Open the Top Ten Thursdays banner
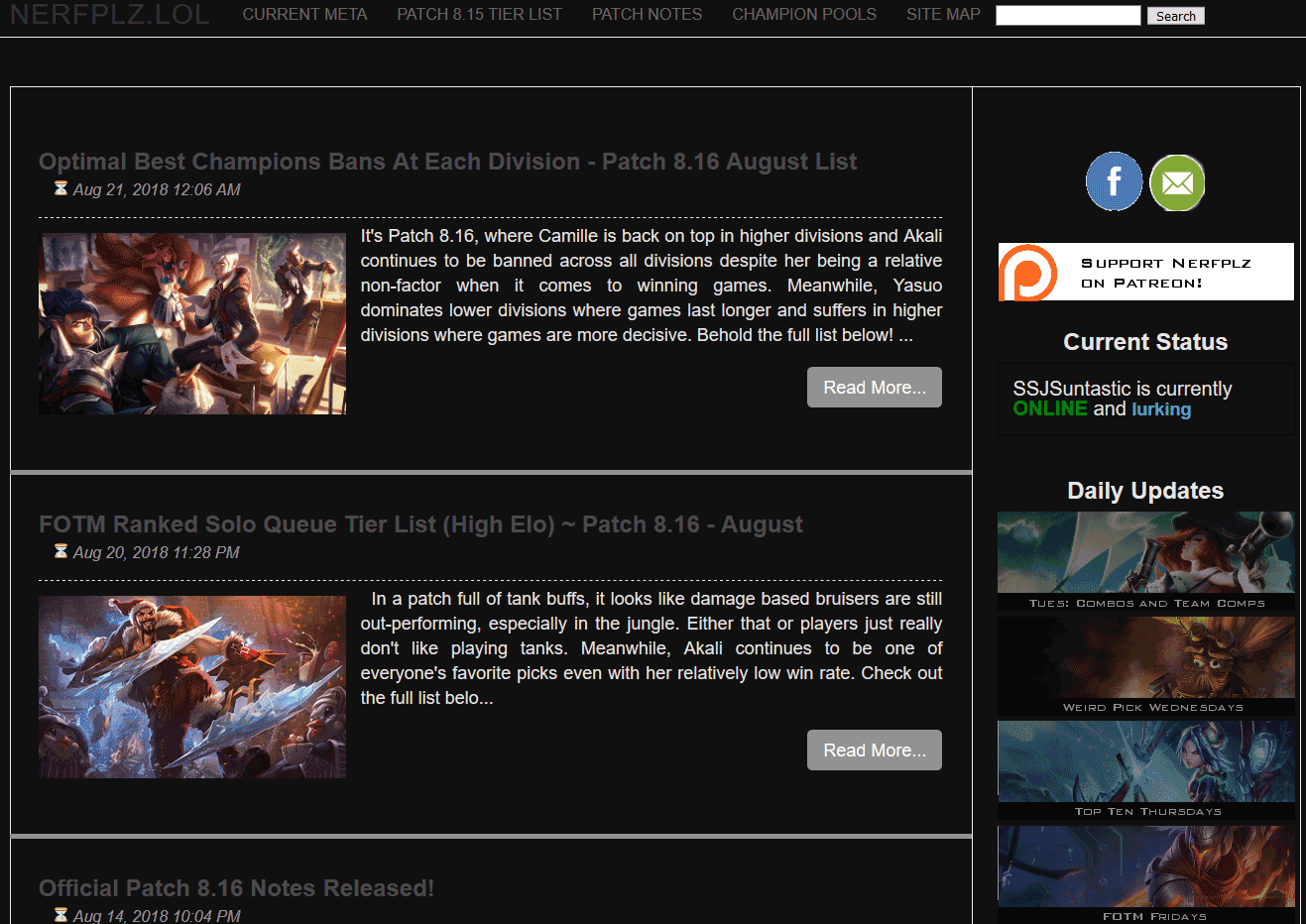Viewport: 1306px width, 924px height. point(1146,770)
